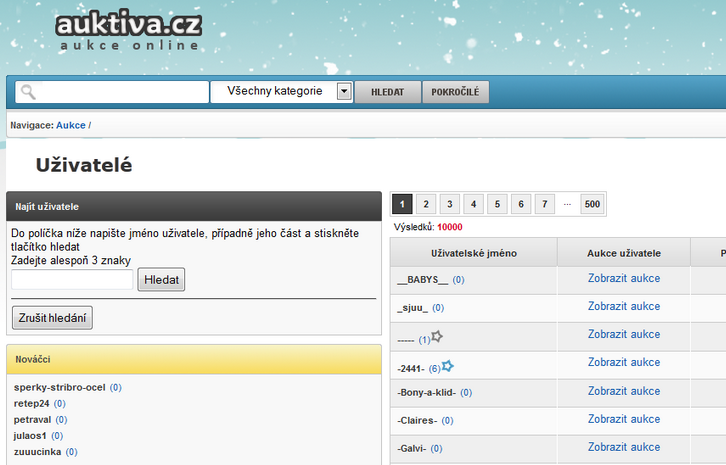Click the blue star next to -2441- user
The height and width of the screenshot is (465, 726).
tap(447, 366)
